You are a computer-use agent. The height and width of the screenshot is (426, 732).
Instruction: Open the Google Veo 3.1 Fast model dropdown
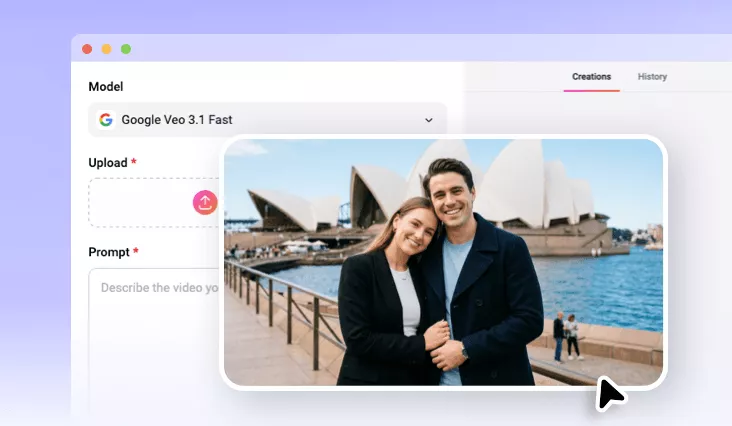point(267,120)
